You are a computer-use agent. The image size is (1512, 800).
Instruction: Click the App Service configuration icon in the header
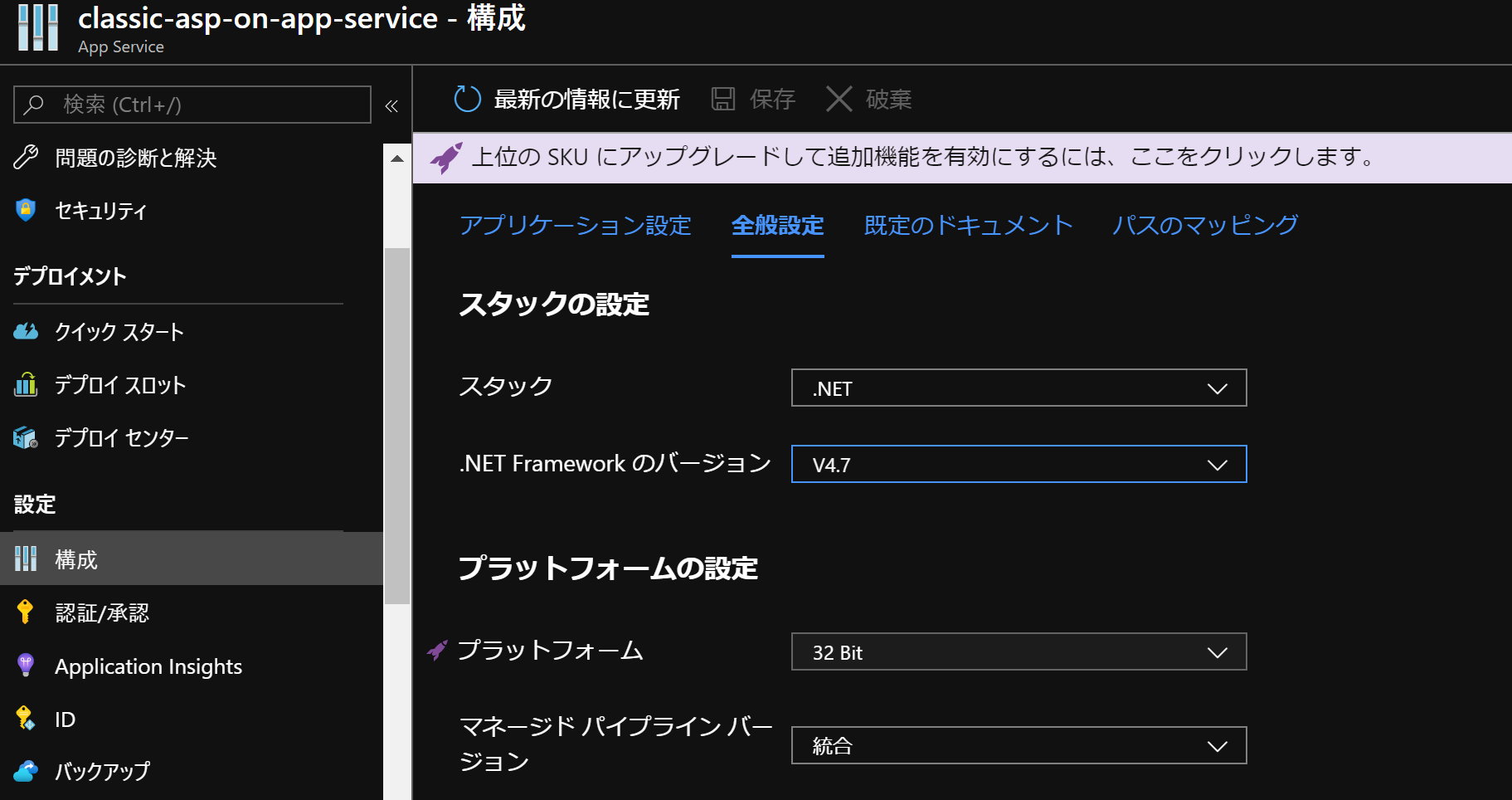(38, 27)
